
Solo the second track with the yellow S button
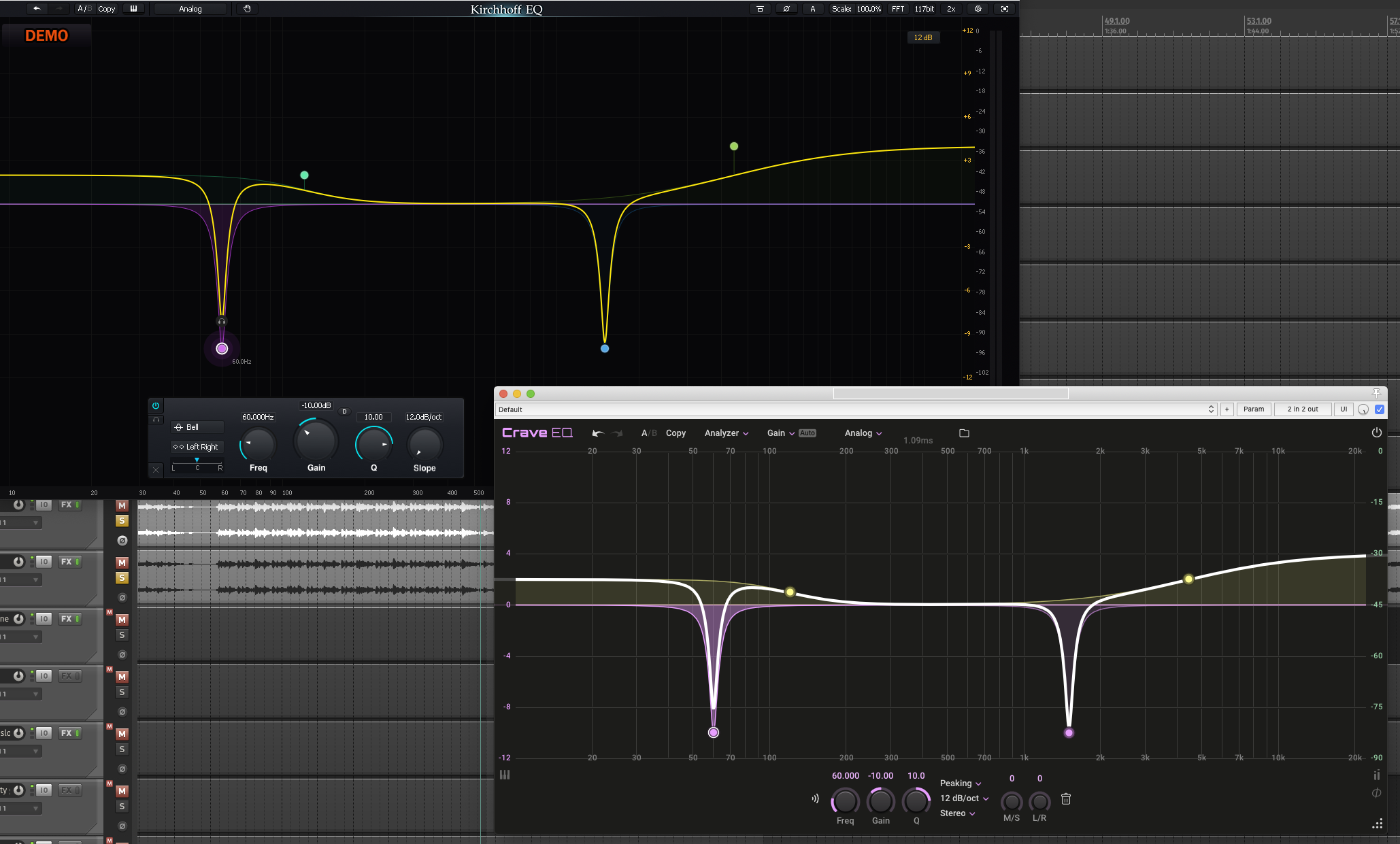[x=122, y=578]
